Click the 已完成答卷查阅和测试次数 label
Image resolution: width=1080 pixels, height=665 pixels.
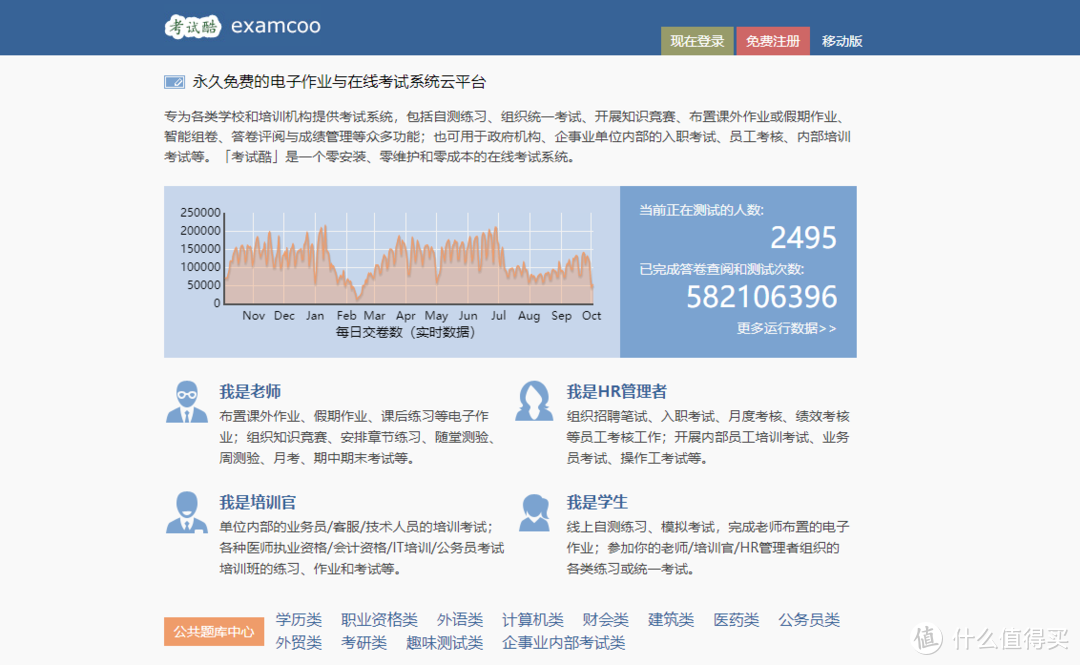coord(721,269)
